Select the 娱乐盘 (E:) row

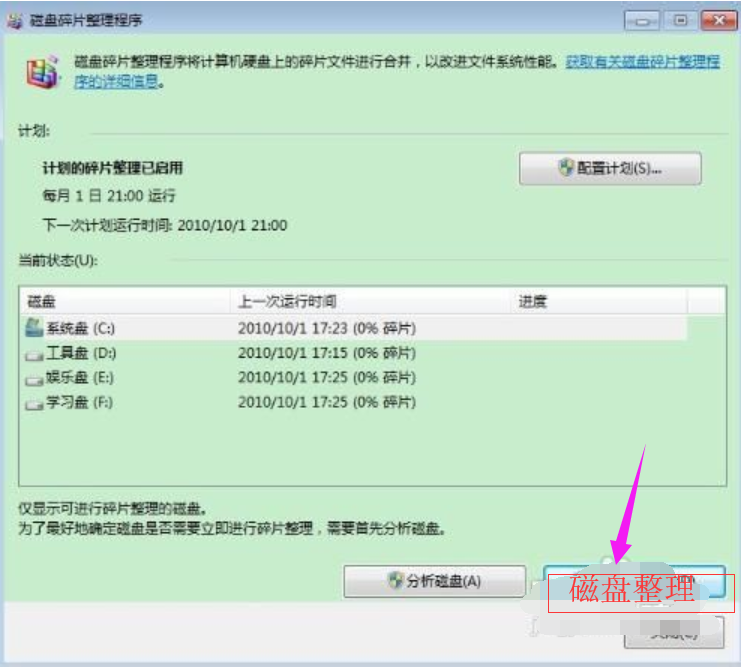tap(353, 378)
